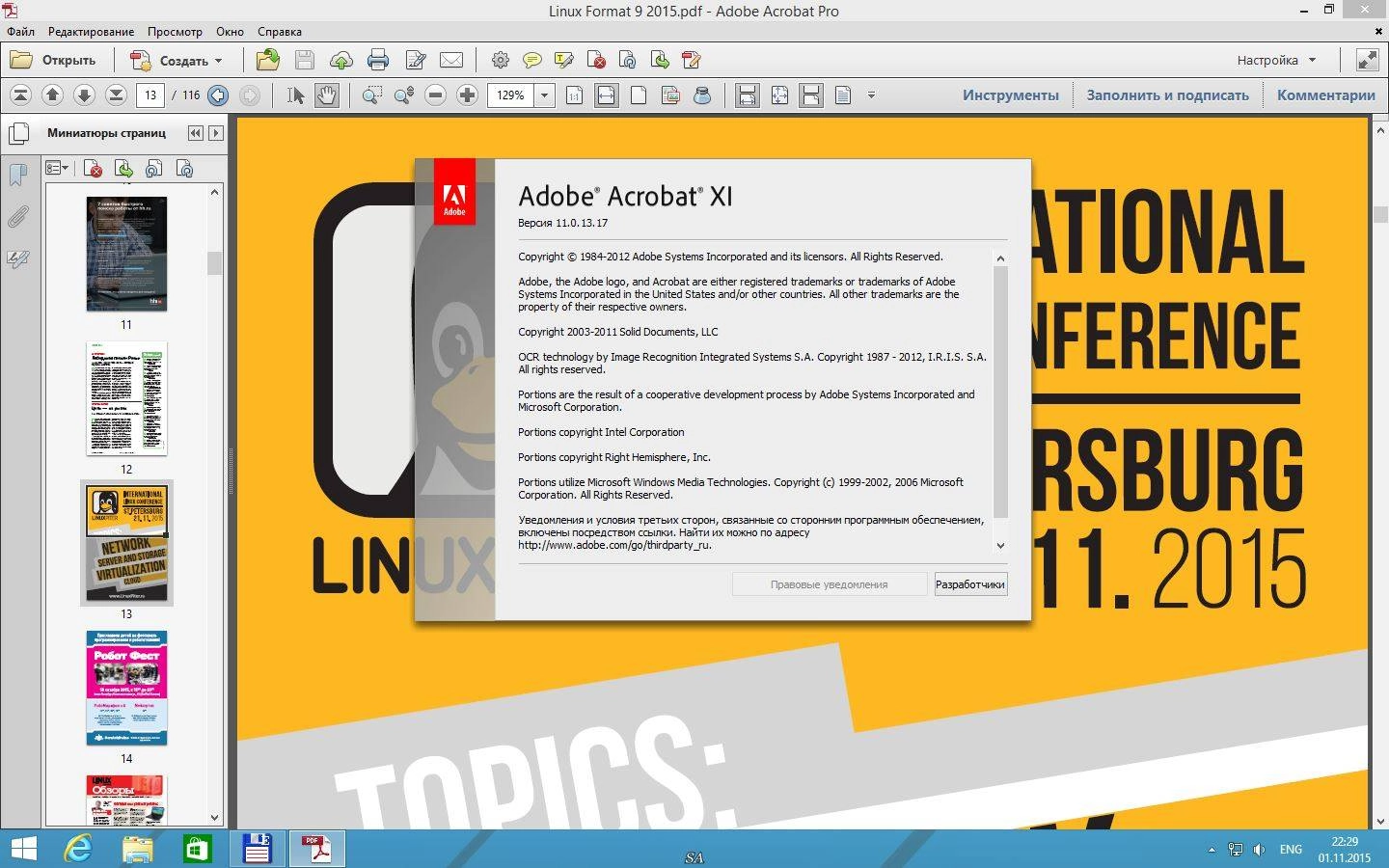This screenshot has height=868, width=1389.
Task: Open the Создать dropdown arrow
Action: 219,61
